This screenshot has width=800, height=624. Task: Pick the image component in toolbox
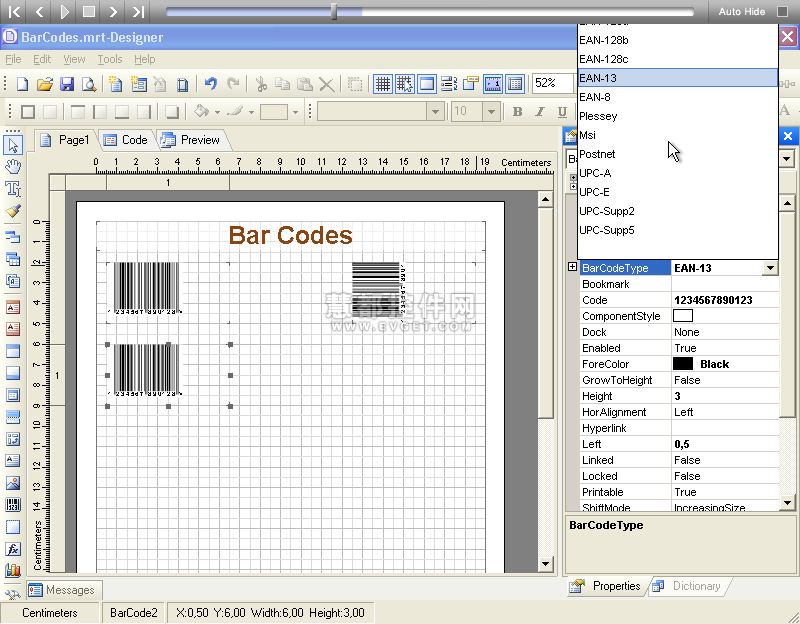pyautogui.click(x=13, y=483)
